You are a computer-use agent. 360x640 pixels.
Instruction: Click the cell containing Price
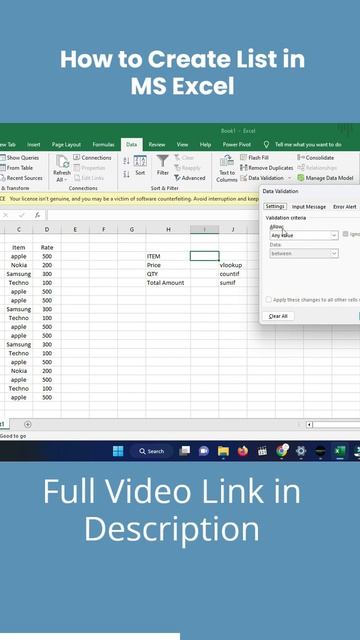[168, 265]
